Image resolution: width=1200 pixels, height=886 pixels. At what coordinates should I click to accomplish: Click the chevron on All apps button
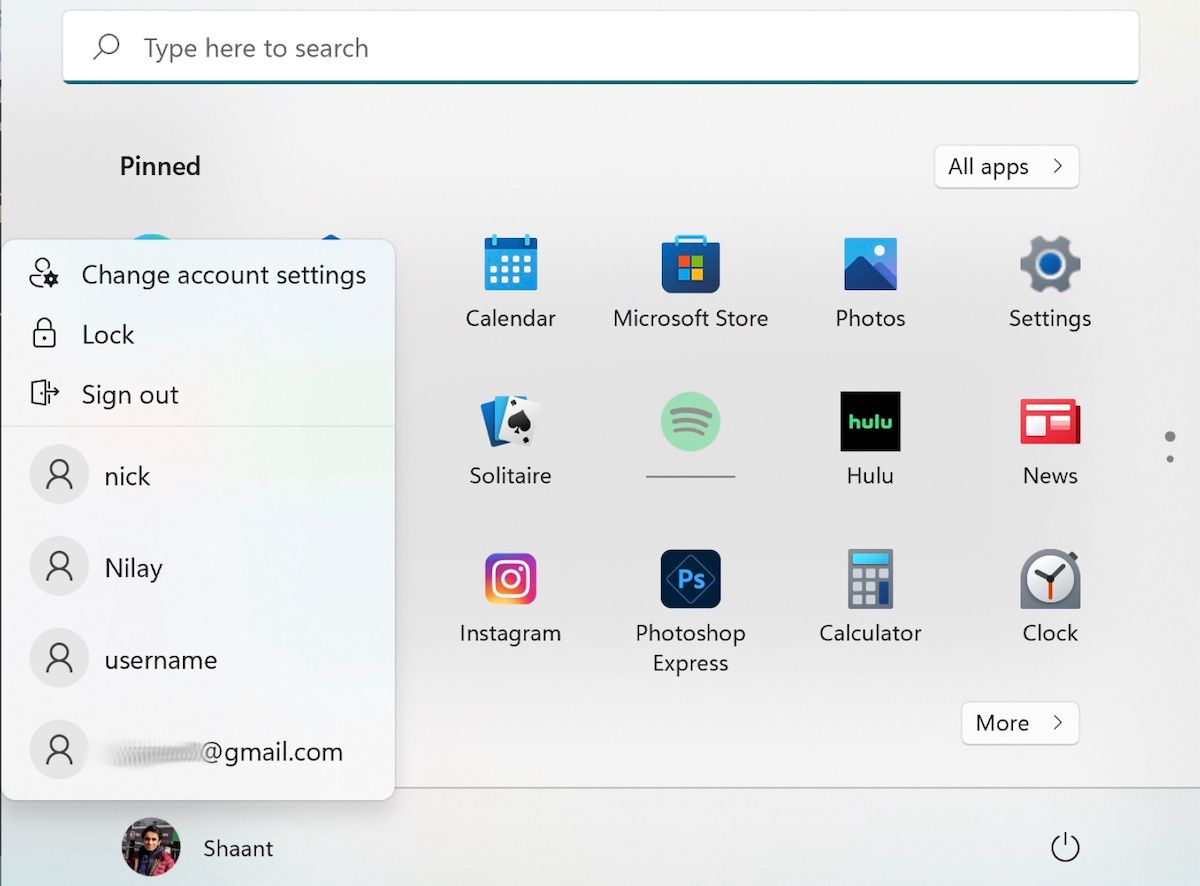[x=1058, y=166]
